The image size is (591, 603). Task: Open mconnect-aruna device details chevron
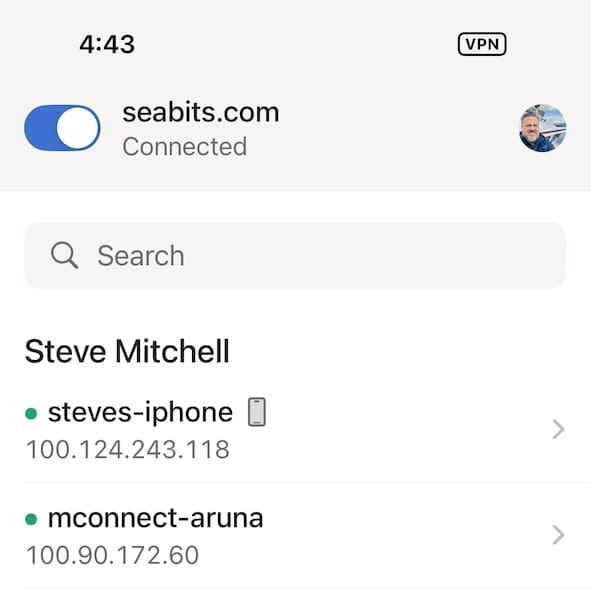point(558,535)
